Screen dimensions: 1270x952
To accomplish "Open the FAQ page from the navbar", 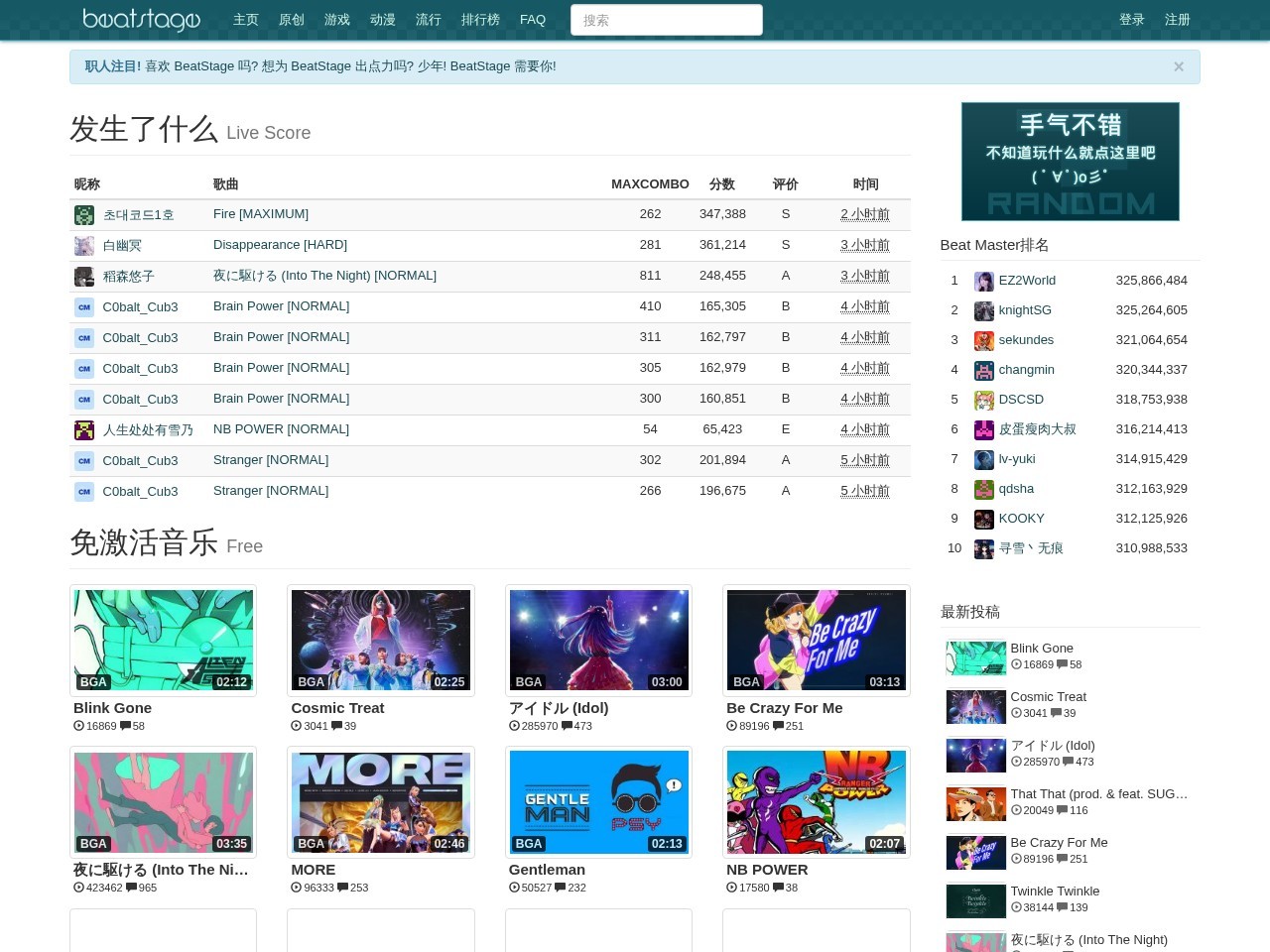I will point(533,20).
